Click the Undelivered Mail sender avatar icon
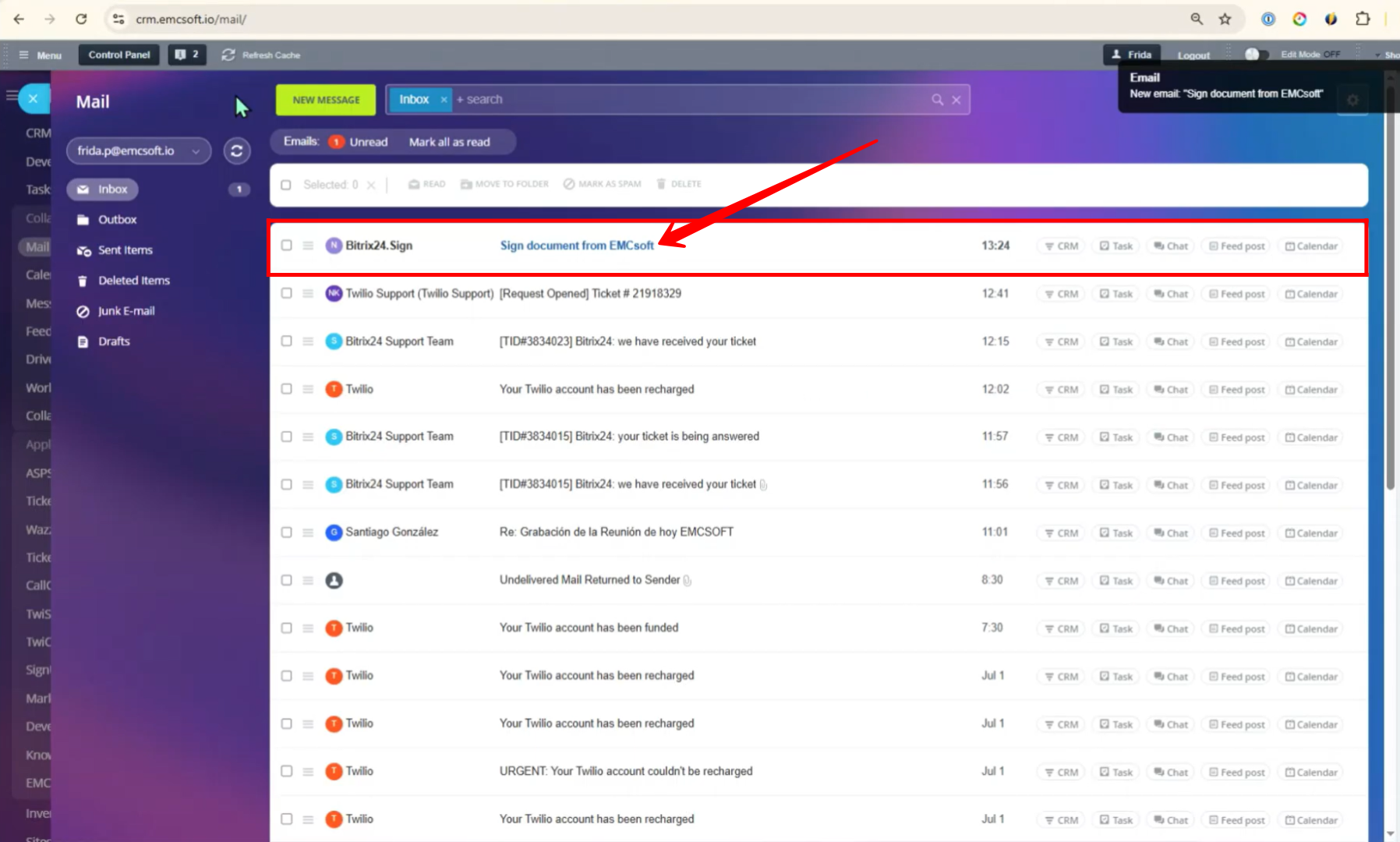Viewport: 1400px width, 842px height. [x=334, y=580]
